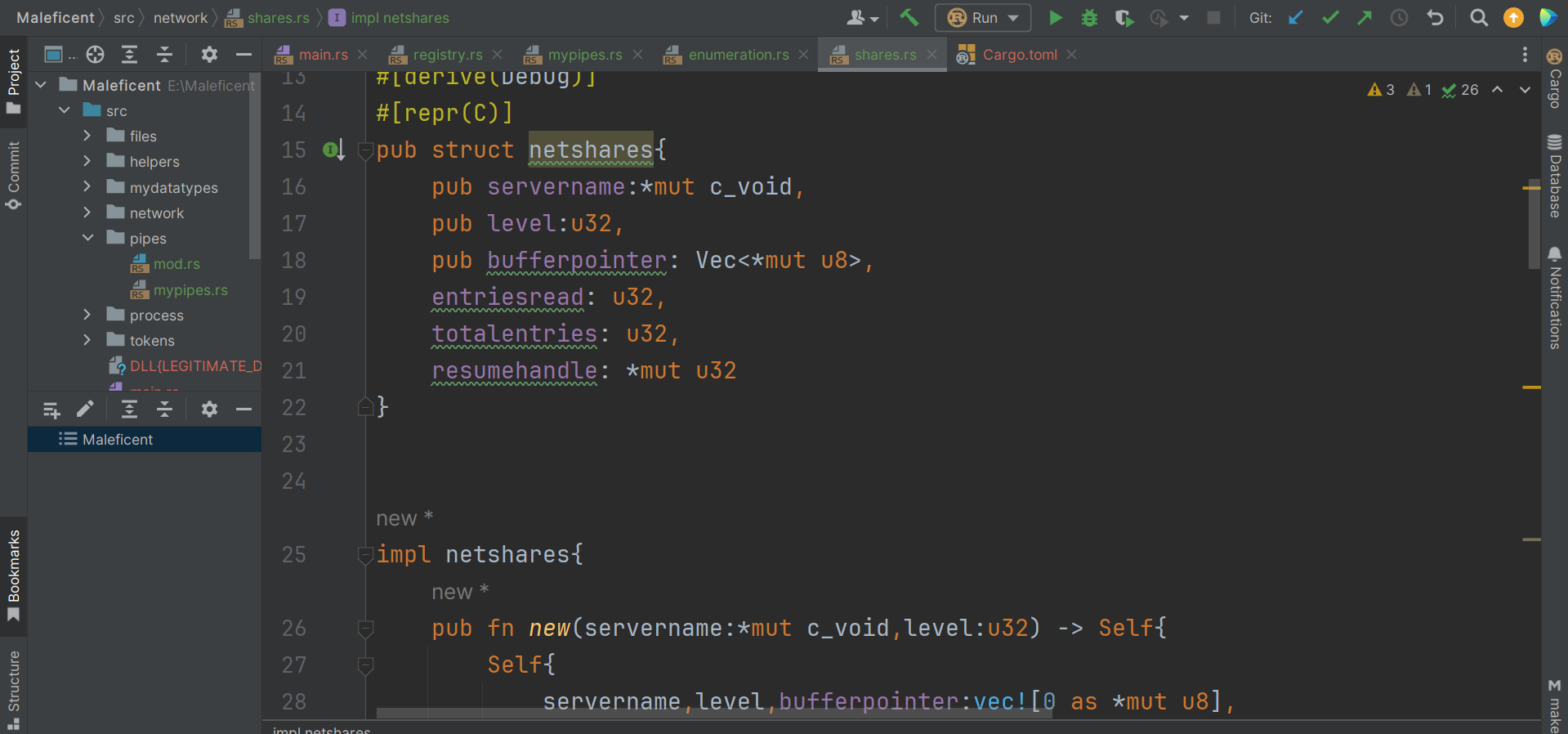Image resolution: width=1568 pixels, height=734 pixels.
Task: Start debugging with the bug icon
Action: tap(1089, 17)
